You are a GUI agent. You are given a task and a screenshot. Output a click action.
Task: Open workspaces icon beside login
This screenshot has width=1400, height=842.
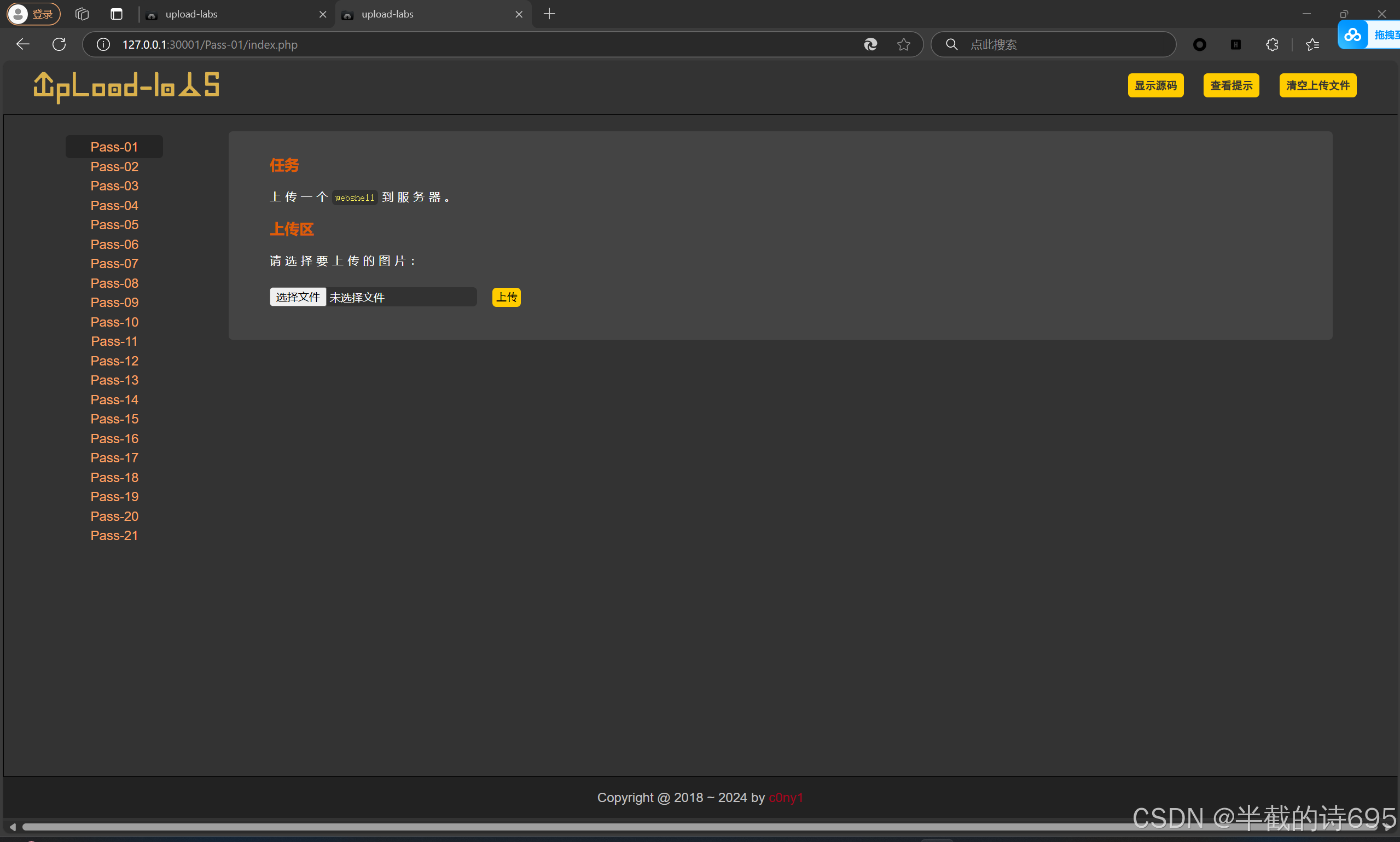click(82, 14)
